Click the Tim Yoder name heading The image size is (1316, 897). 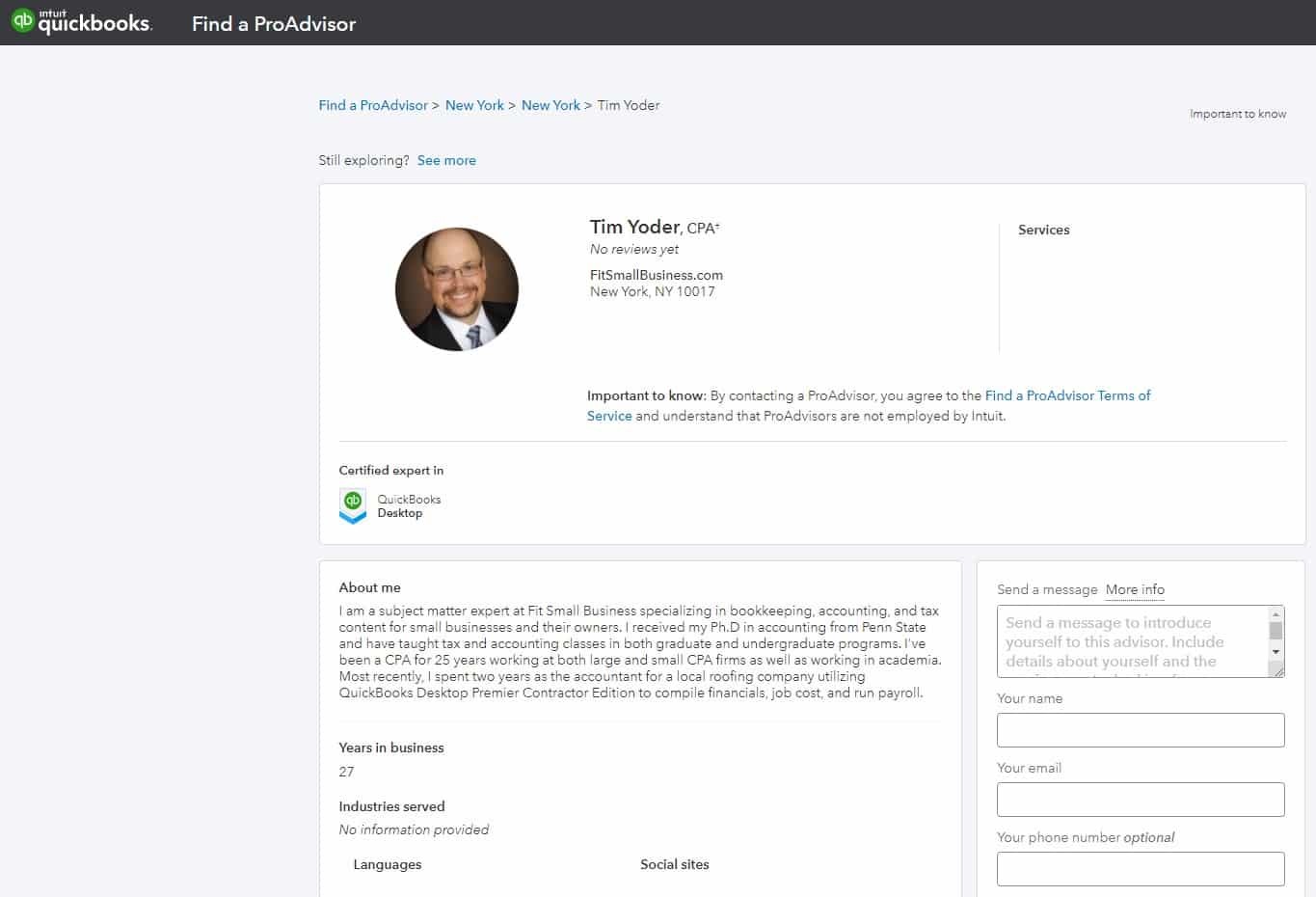(x=635, y=227)
